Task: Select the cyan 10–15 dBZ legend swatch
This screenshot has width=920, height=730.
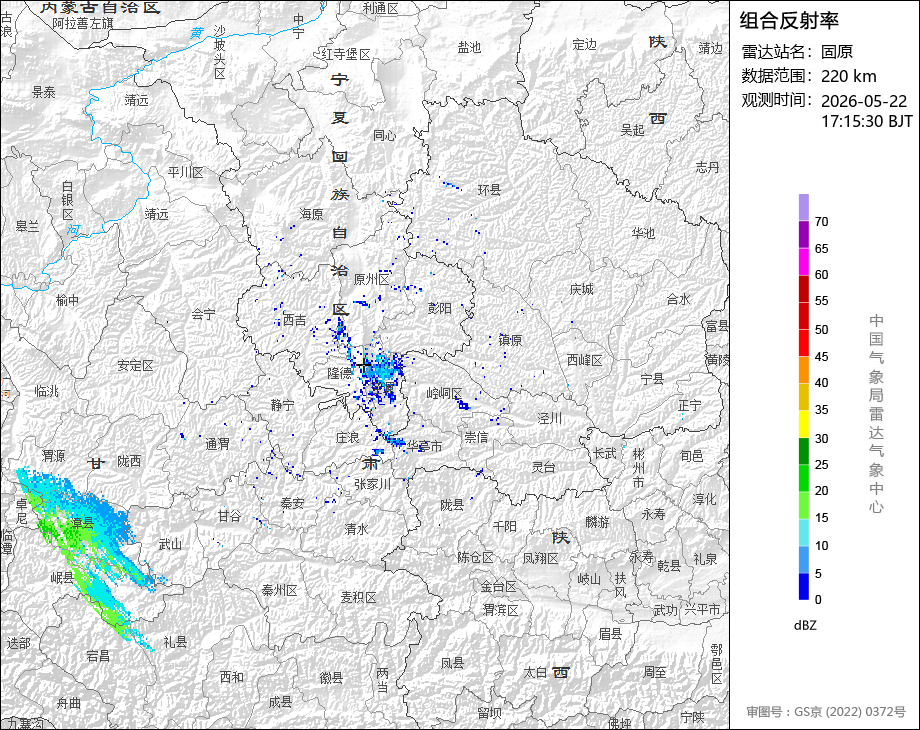Action: tap(803, 532)
